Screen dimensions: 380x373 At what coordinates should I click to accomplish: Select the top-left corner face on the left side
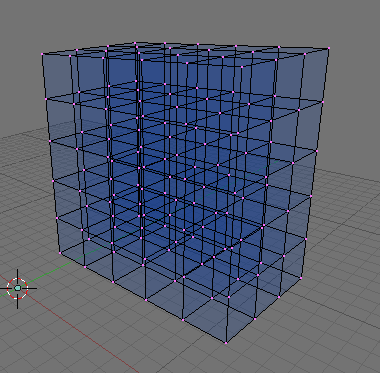[59, 79]
